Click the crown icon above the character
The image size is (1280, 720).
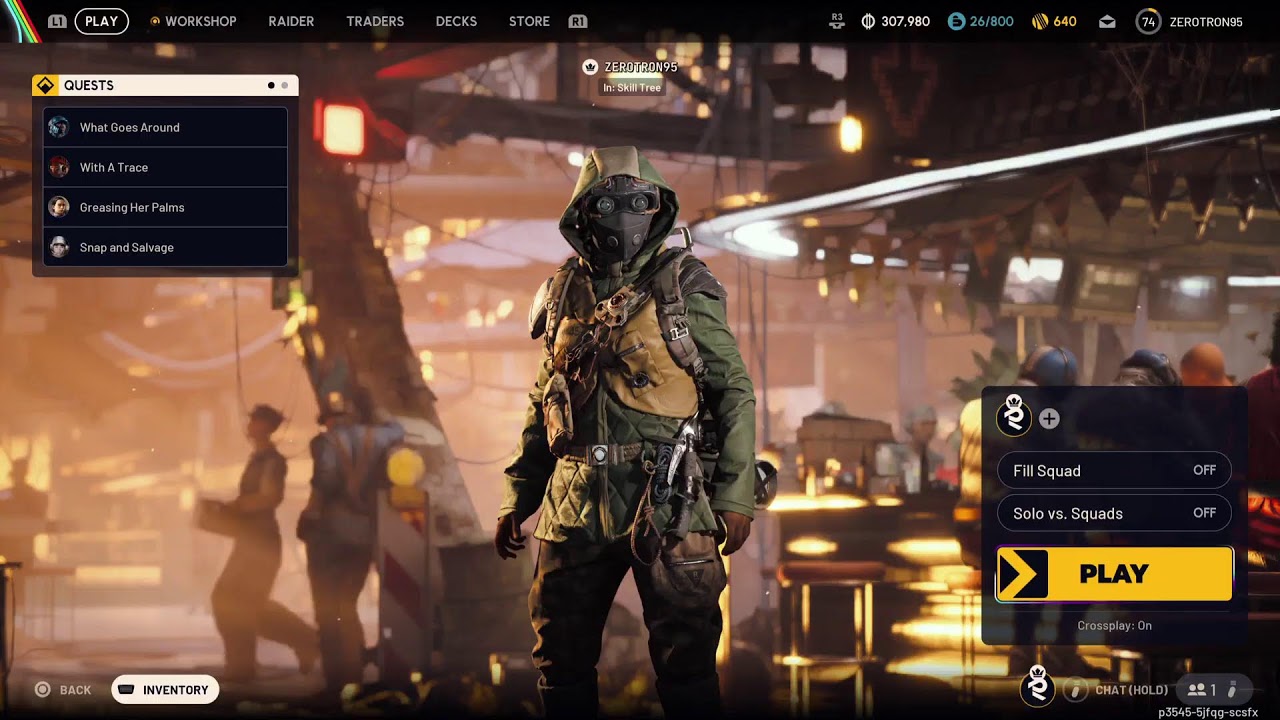click(590, 67)
